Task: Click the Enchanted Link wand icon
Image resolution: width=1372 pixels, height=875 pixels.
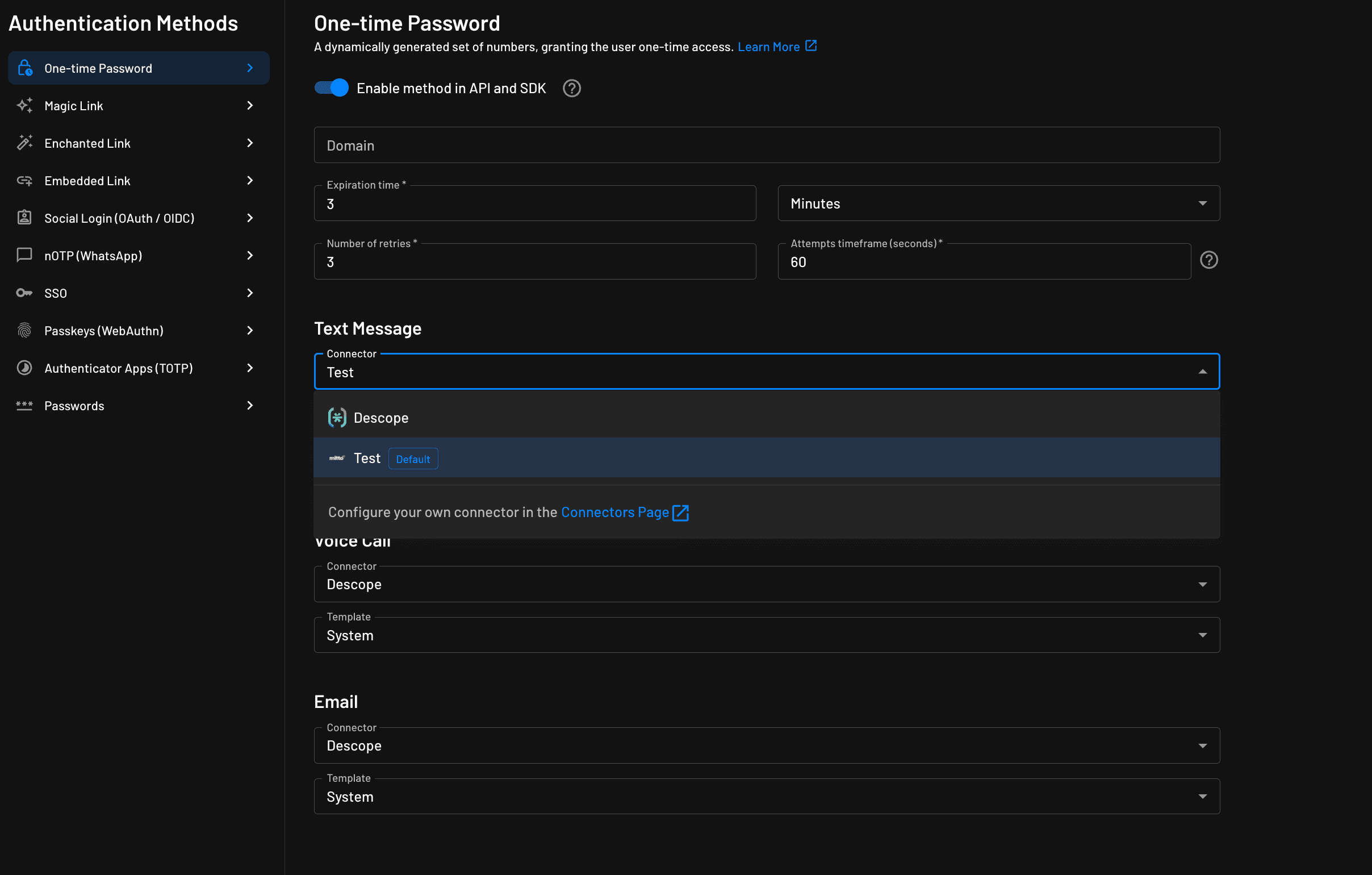Action: click(x=24, y=143)
